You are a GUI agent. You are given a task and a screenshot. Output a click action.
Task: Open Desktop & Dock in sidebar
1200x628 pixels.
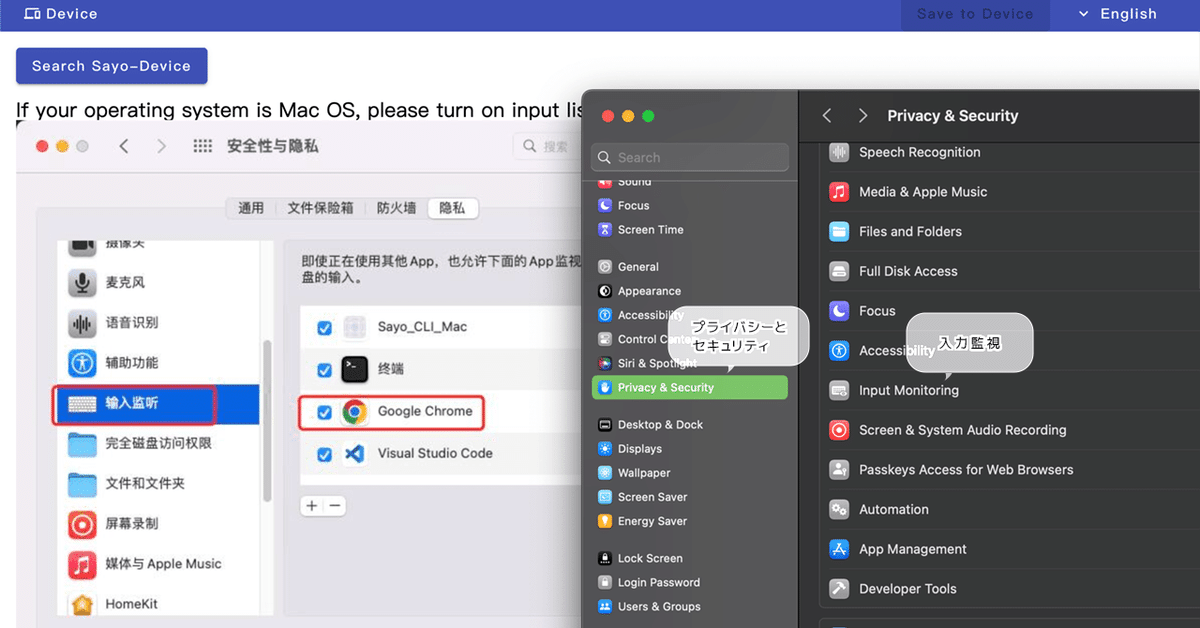point(690,425)
